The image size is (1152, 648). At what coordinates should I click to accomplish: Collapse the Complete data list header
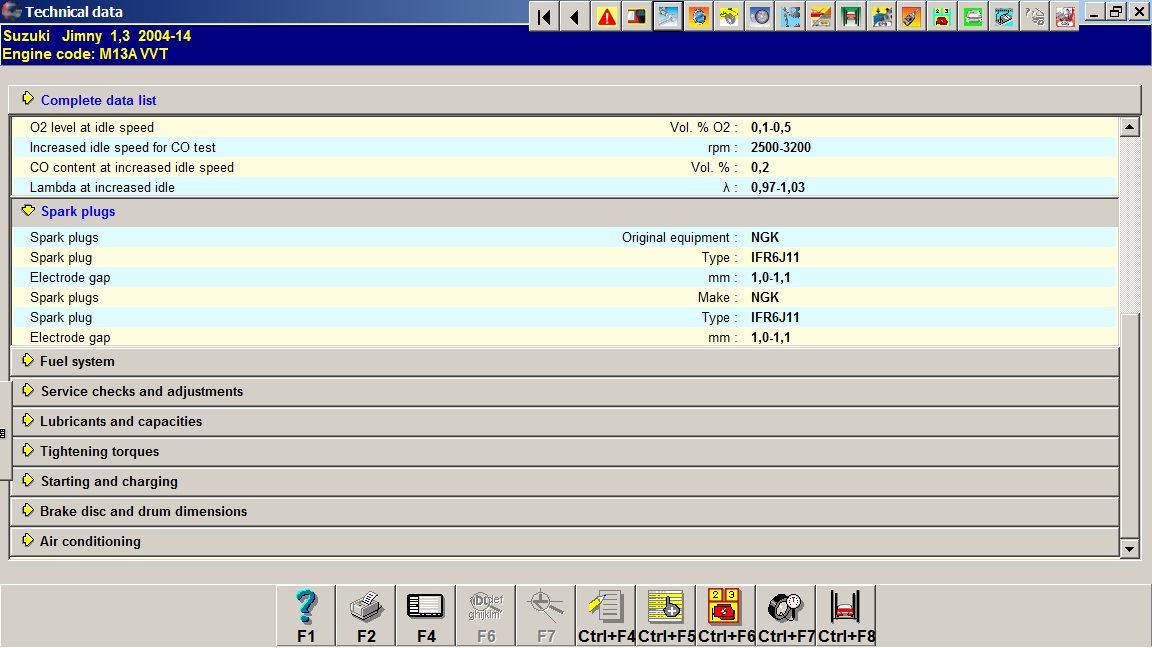coord(98,100)
